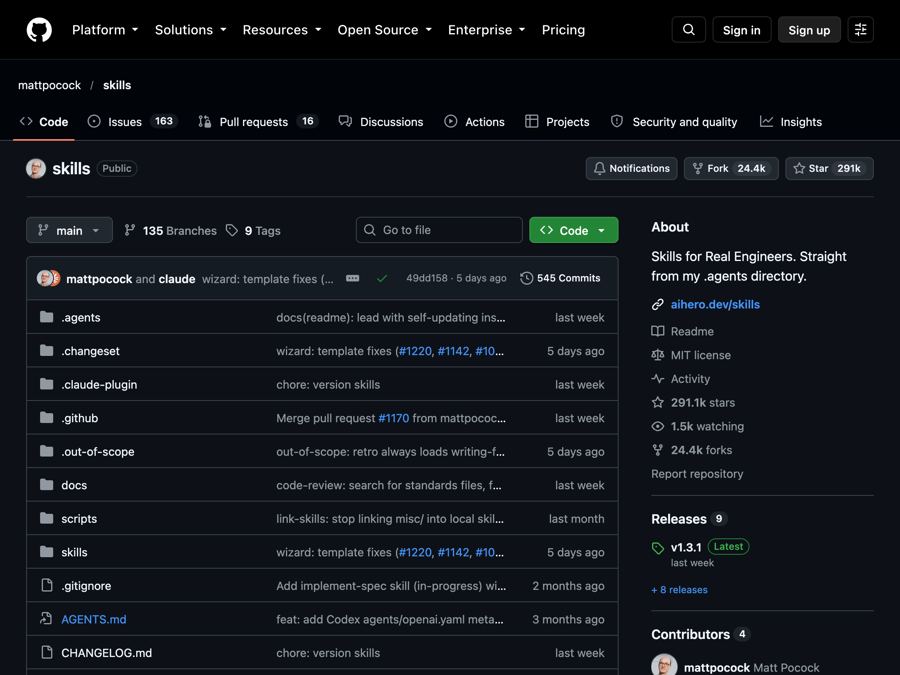Image resolution: width=900 pixels, height=675 pixels.
Task: Open the Discussions tab
Action: pos(381,122)
